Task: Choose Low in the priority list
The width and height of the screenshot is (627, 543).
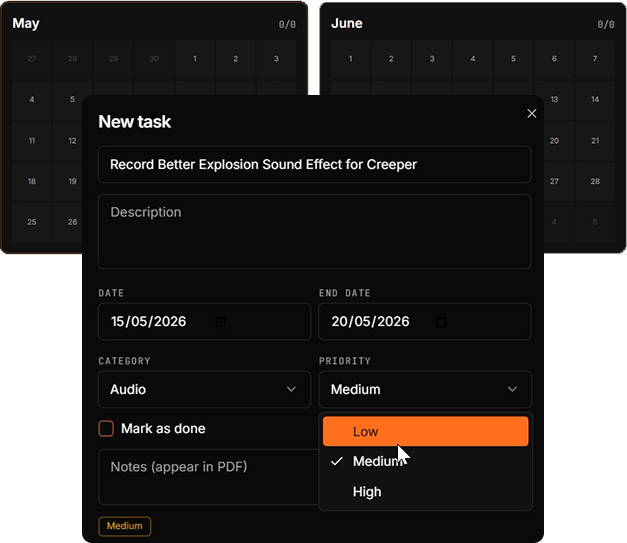Action: pos(425,431)
